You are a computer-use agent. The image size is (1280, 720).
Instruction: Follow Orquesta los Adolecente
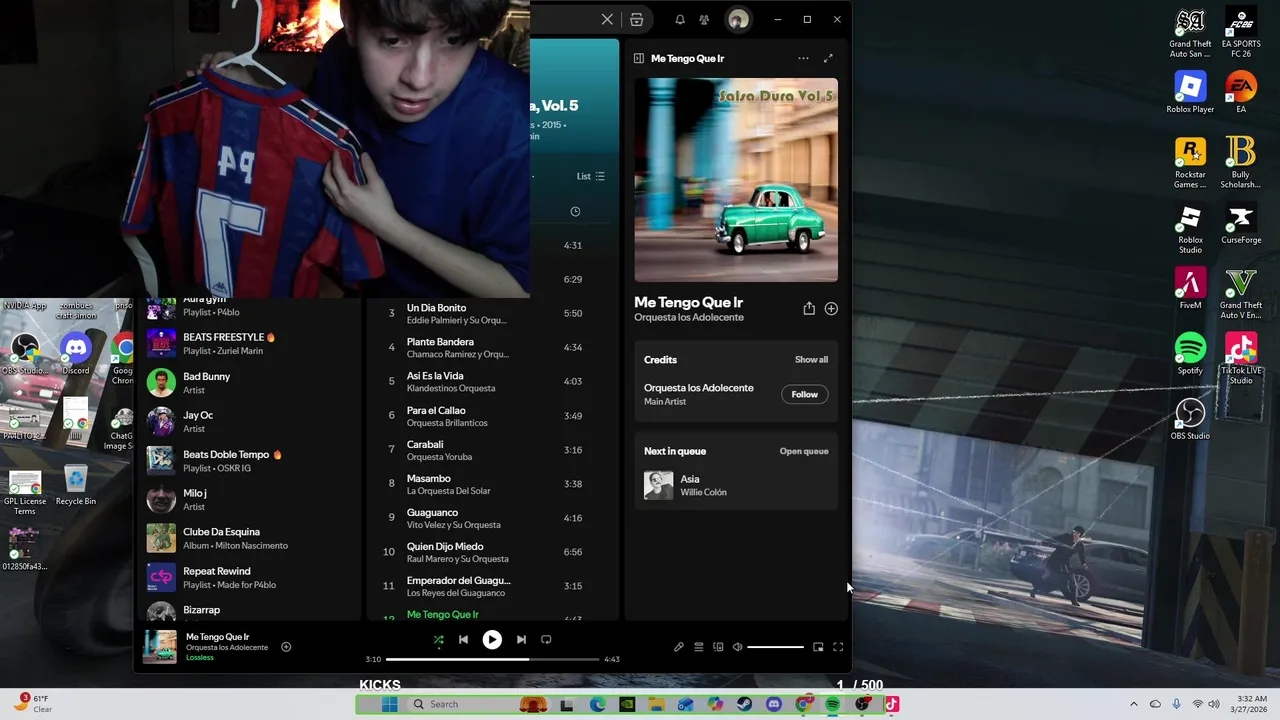tap(805, 394)
